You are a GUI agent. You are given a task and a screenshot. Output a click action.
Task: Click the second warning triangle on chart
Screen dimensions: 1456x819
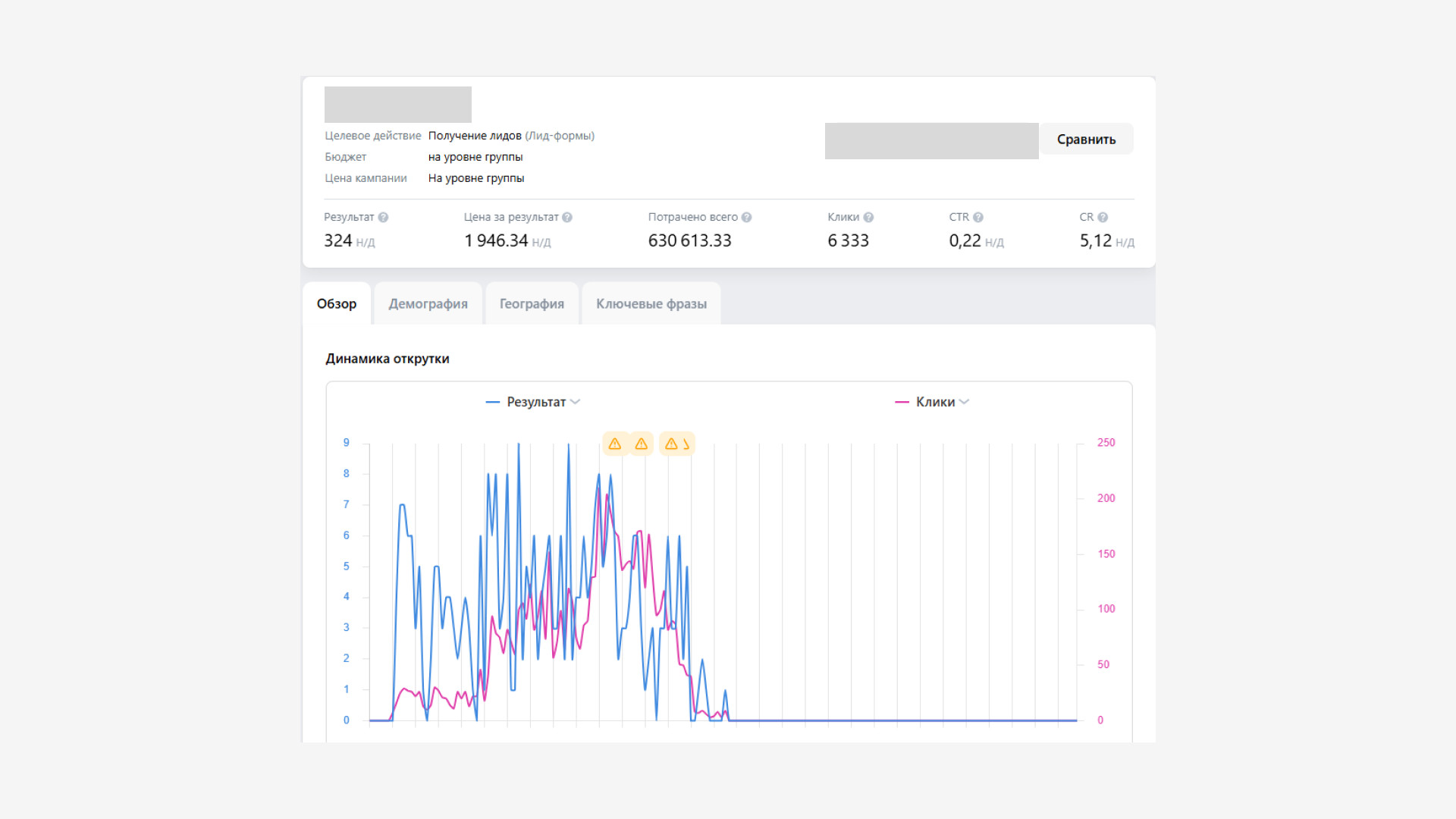[x=642, y=444]
